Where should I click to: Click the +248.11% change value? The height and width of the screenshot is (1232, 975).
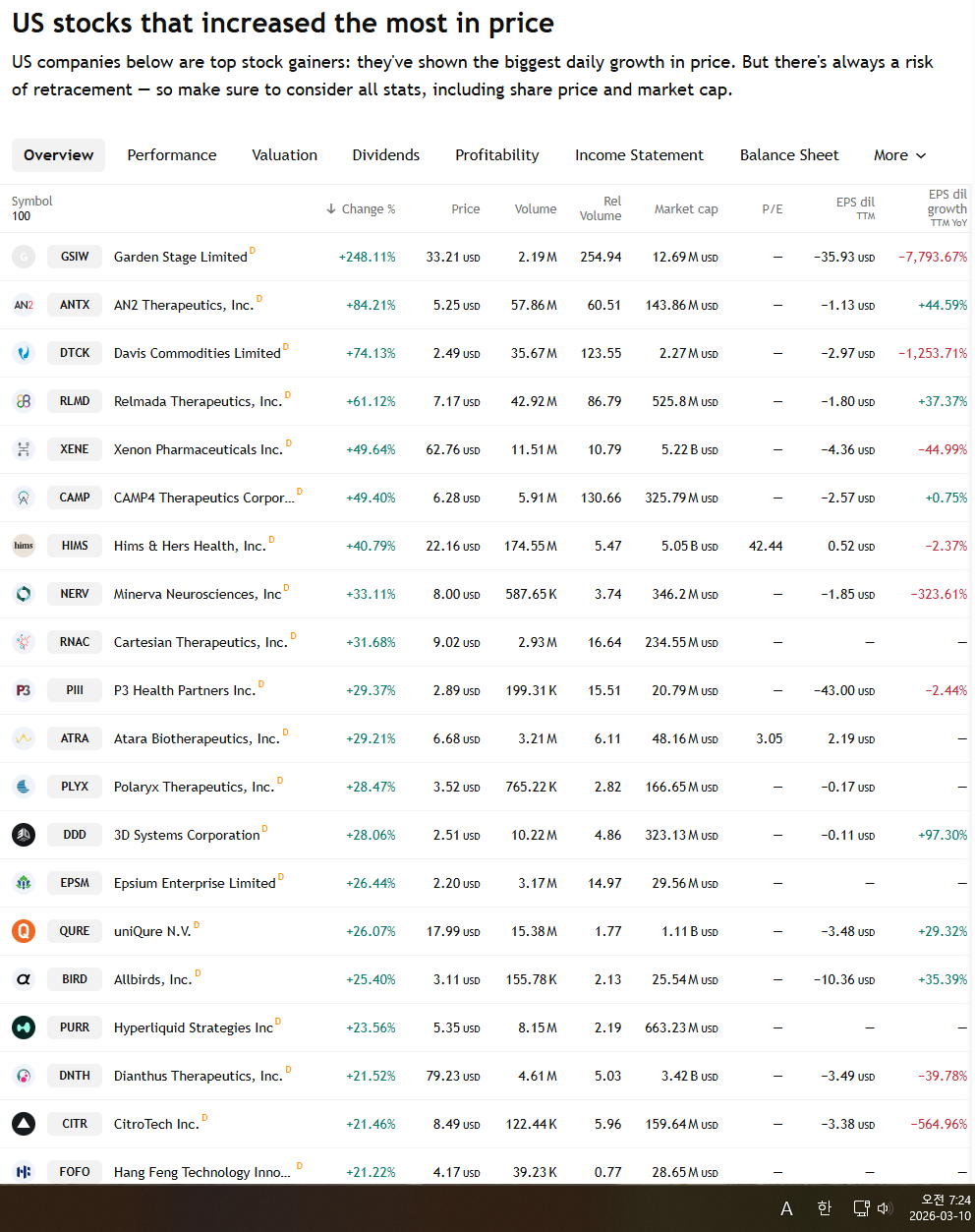pos(368,257)
